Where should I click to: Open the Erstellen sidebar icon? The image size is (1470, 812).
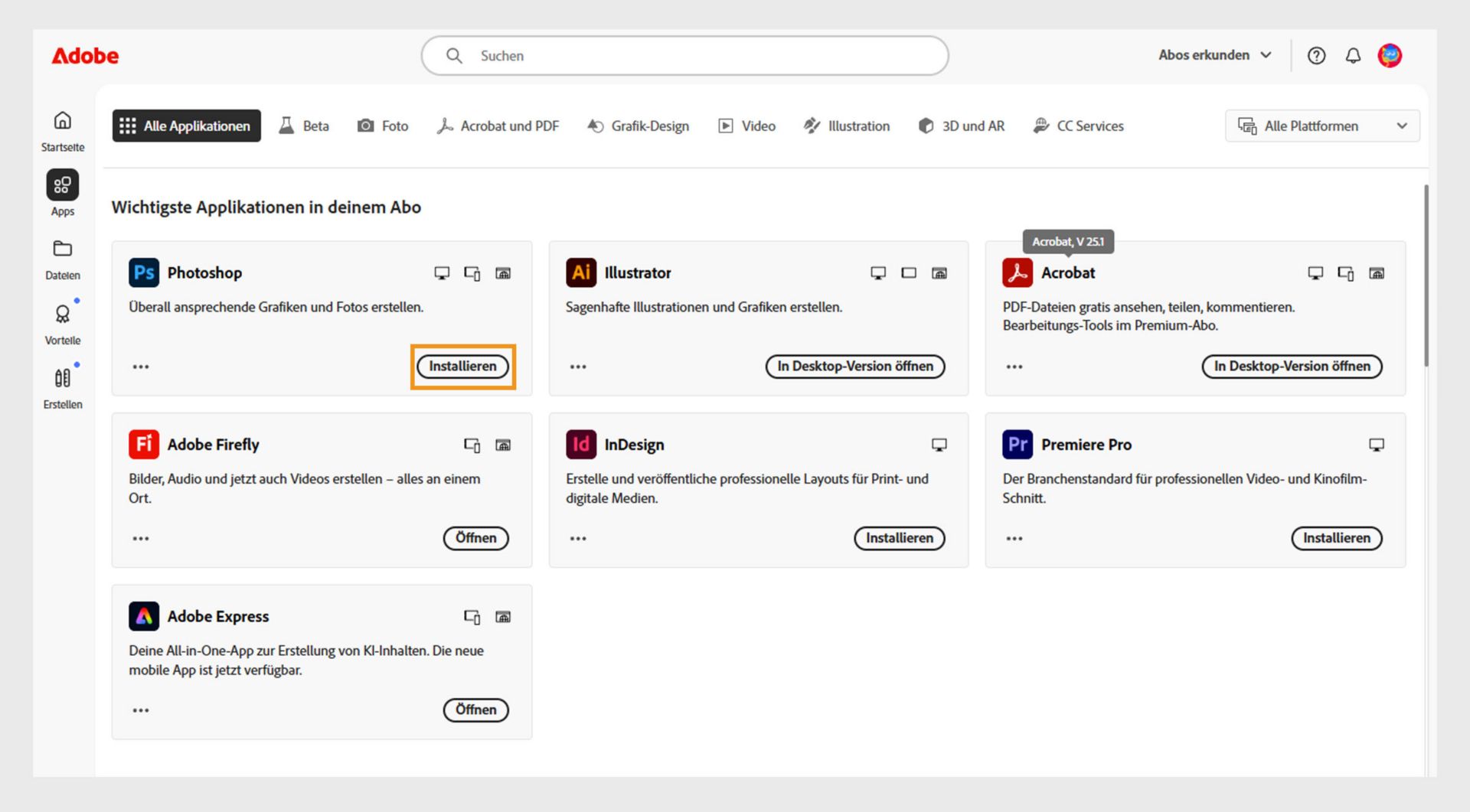pyautogui.click(x=63, y=378)
